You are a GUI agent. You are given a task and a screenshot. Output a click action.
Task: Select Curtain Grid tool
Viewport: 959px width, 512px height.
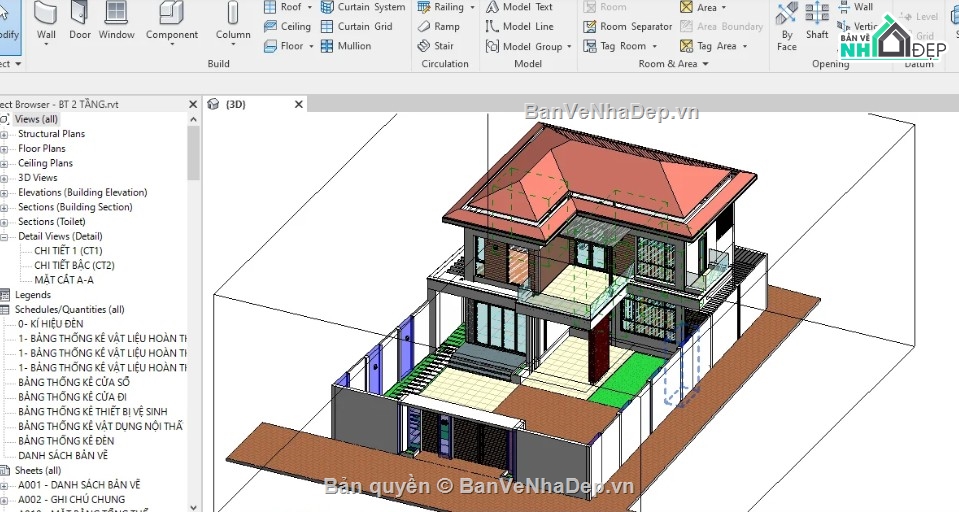click(x=357, y=26)
